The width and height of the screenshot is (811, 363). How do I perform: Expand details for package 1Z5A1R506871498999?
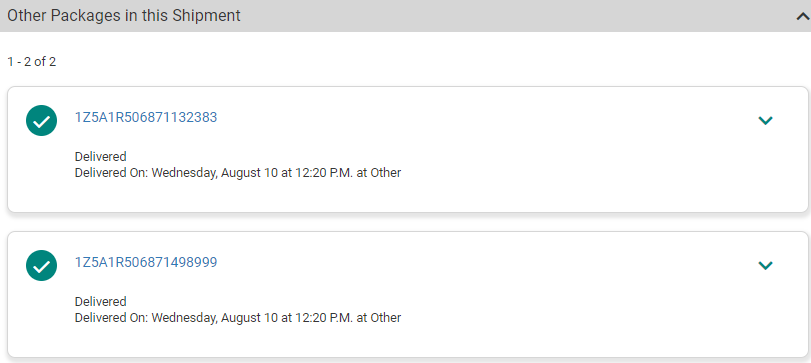pyautogui.click(x=765, y=265)
